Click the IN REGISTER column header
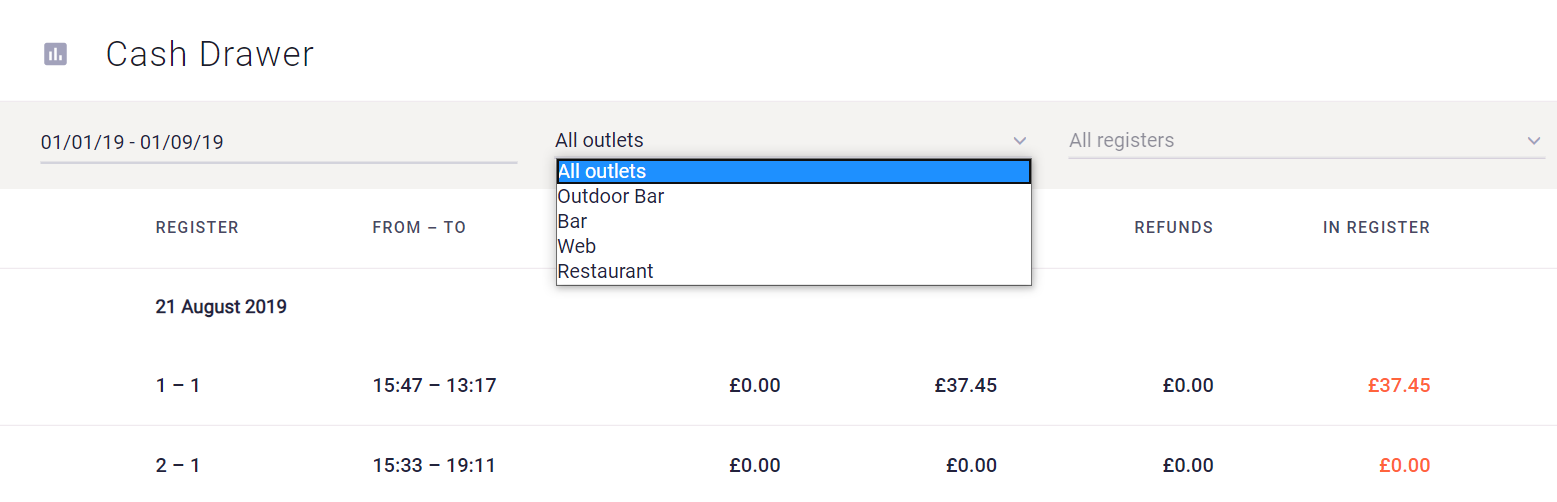The image size is (1557, 502). [1376, 228]
